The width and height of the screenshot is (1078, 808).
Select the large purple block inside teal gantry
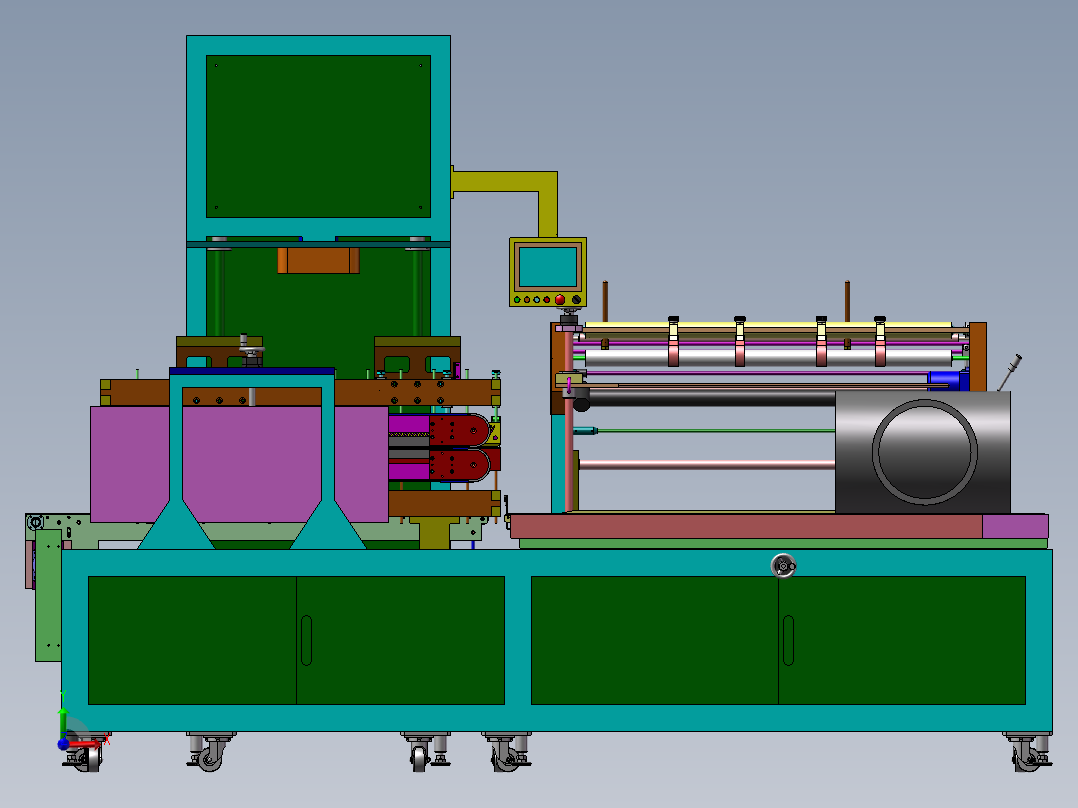(x=252, y=464)
